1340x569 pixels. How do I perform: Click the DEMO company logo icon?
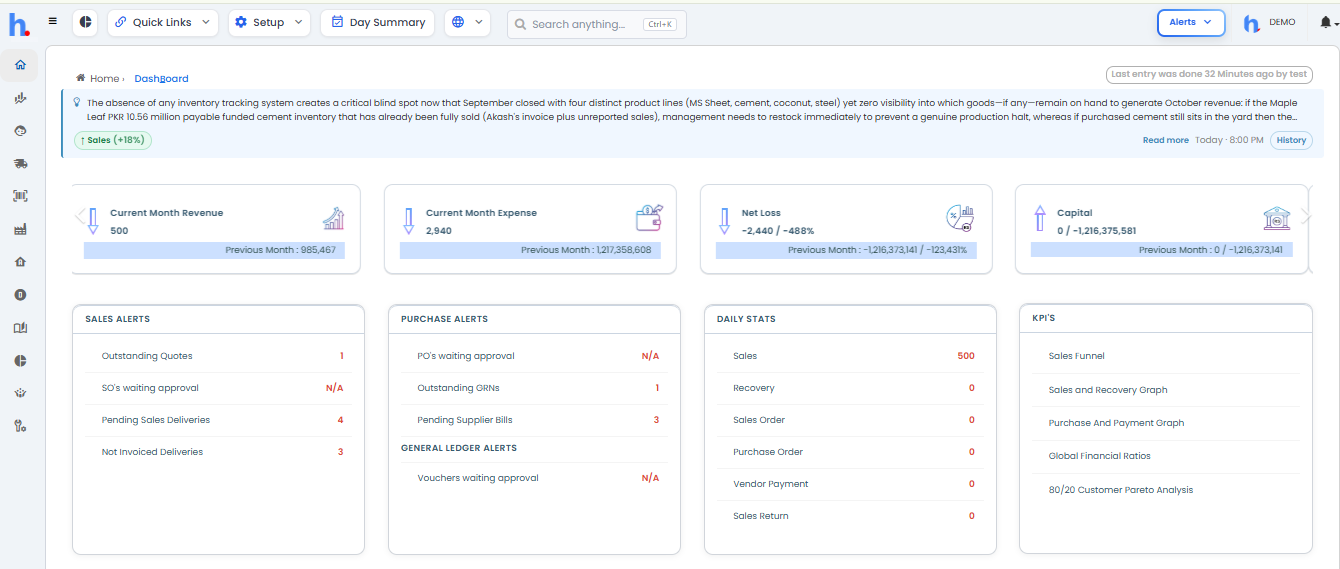point(1251,23)
